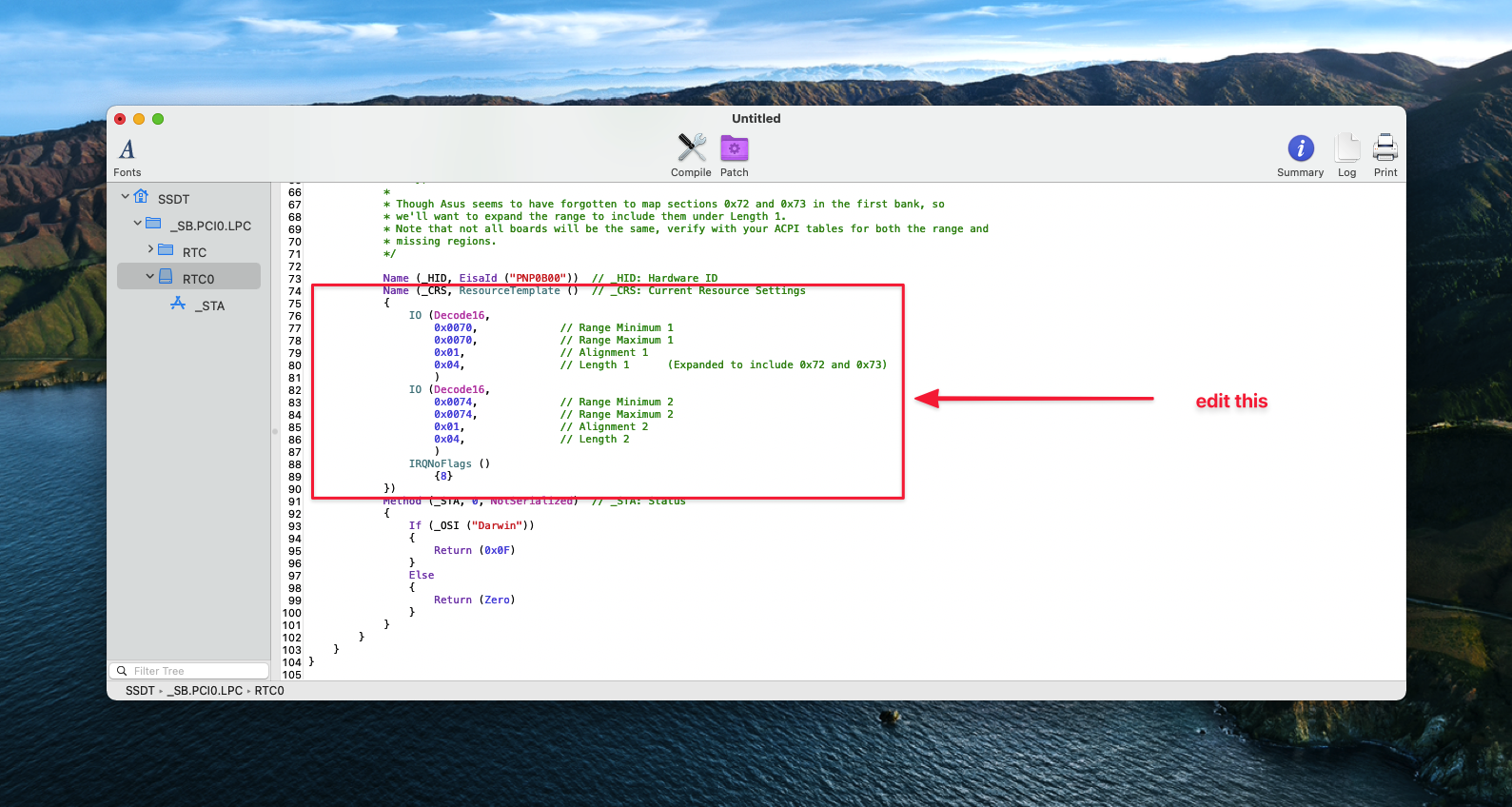Click the magnifier icon in Filter Tree

coord(122,671)
